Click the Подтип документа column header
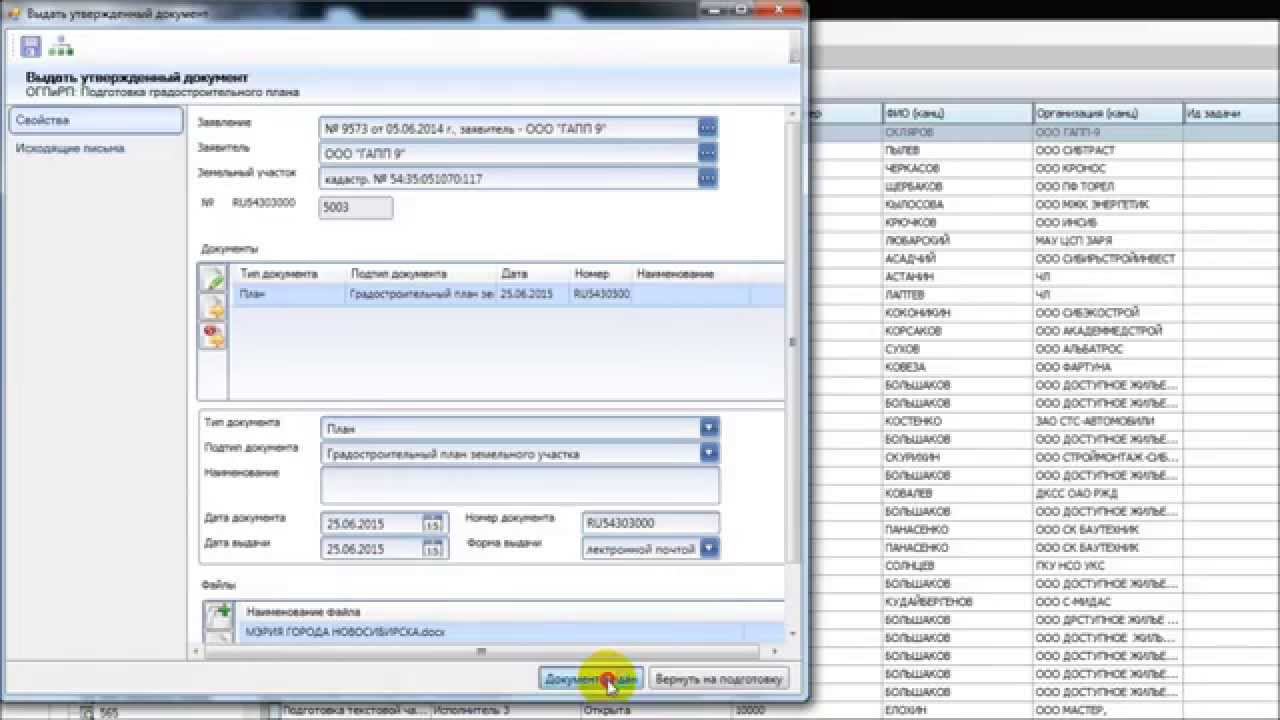 point(420,274)
